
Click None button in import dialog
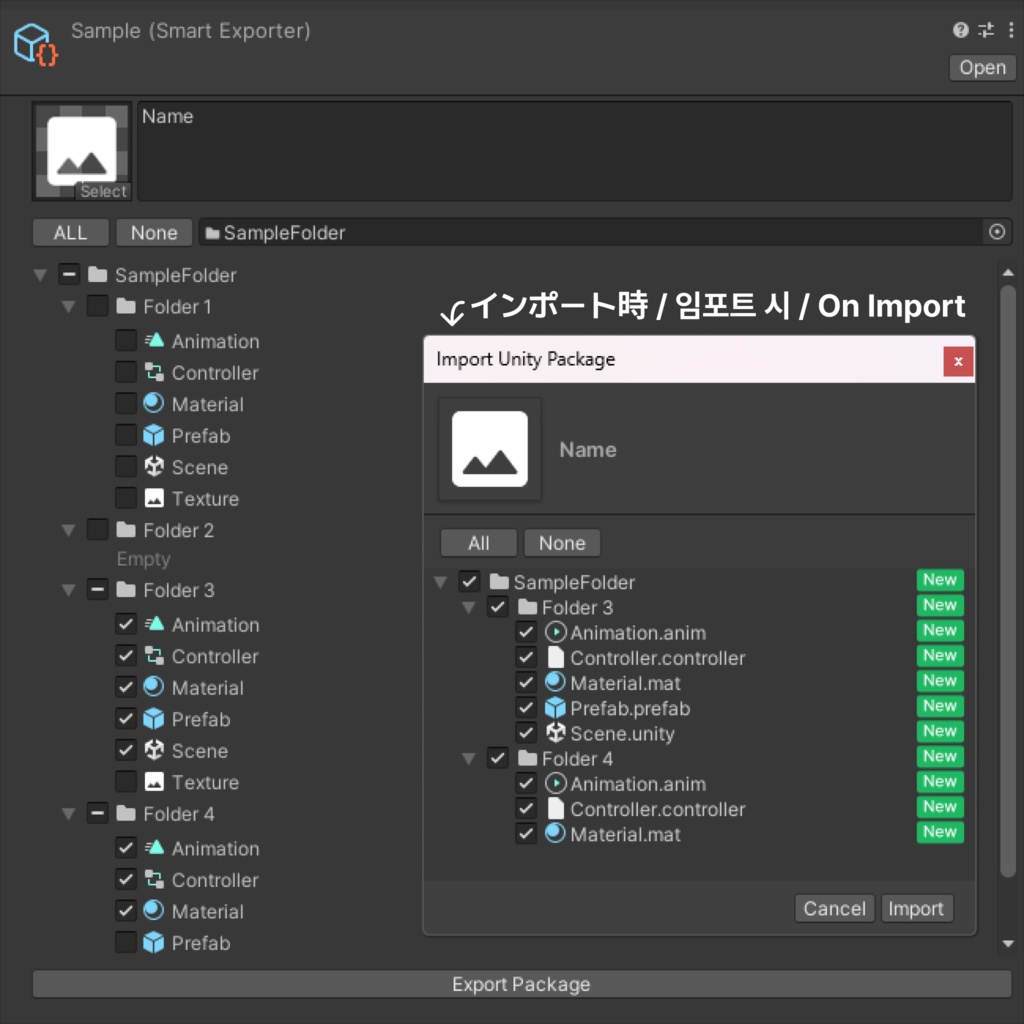562,543
